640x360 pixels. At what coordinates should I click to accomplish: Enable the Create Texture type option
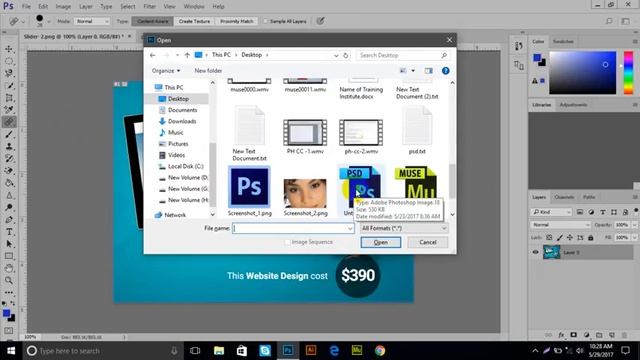(194, 21)
